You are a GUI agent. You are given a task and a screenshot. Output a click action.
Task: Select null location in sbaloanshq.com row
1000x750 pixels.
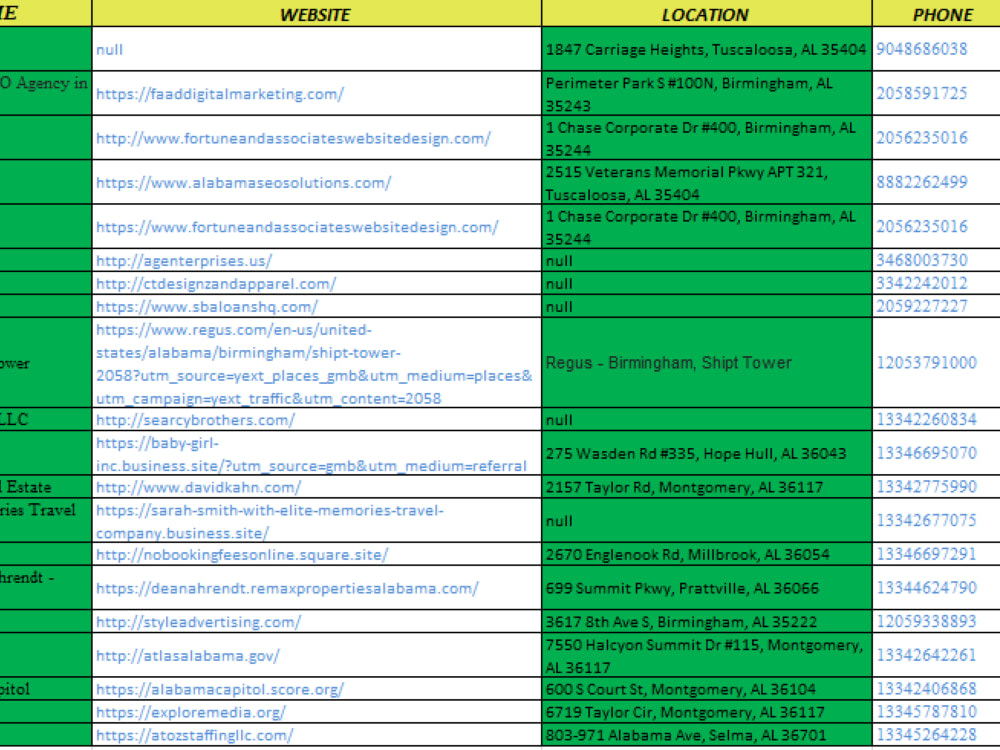(706, 306)
